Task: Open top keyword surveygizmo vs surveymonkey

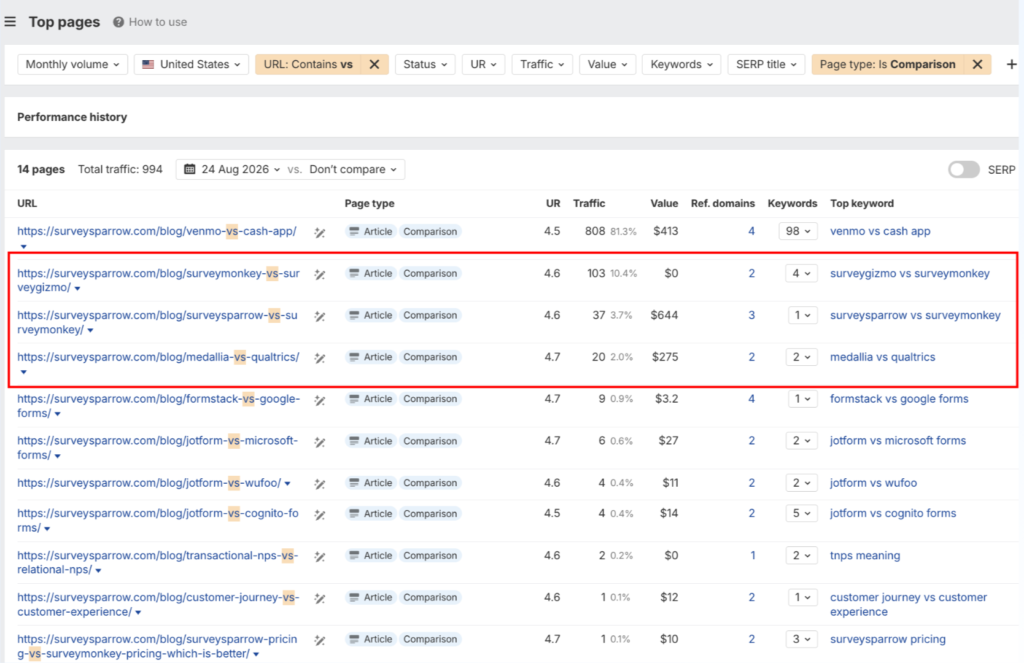Action: 910,273
